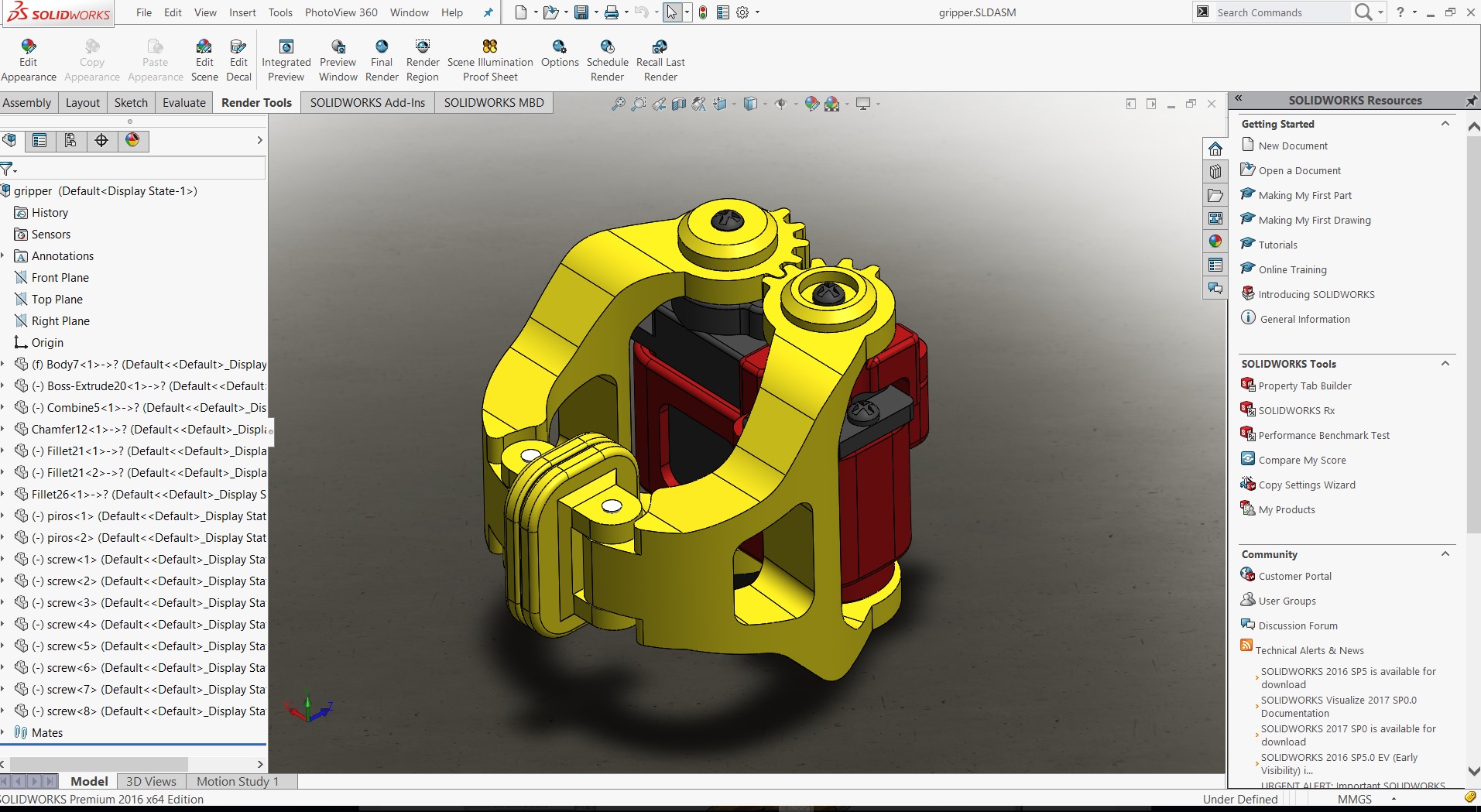Click Open a Document link
Viewport: 1481px width, 812px height.
[x=1299, y=170]
